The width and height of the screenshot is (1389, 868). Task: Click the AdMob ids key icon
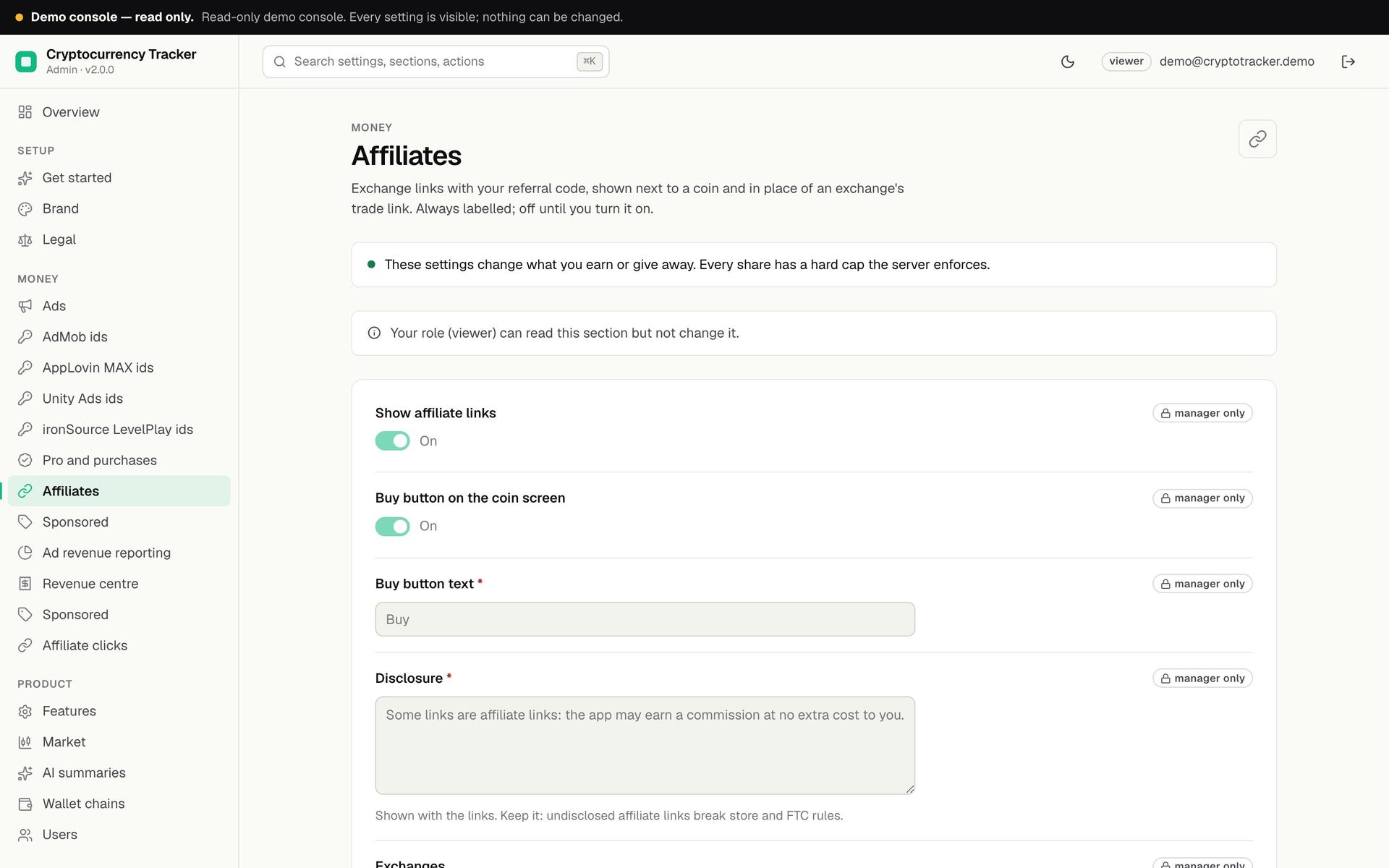click(25, 337)
